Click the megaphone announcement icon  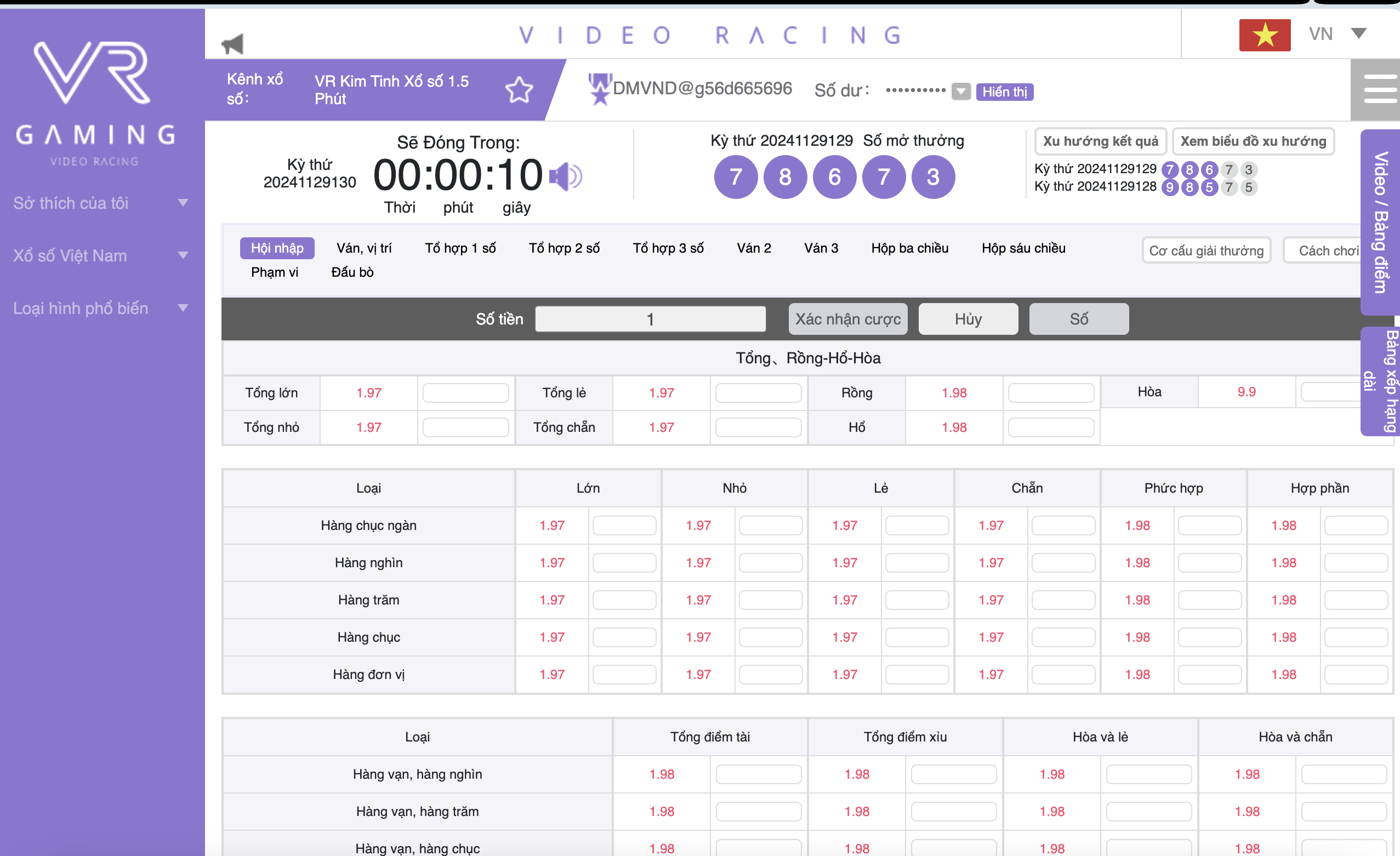coord(232,44)
